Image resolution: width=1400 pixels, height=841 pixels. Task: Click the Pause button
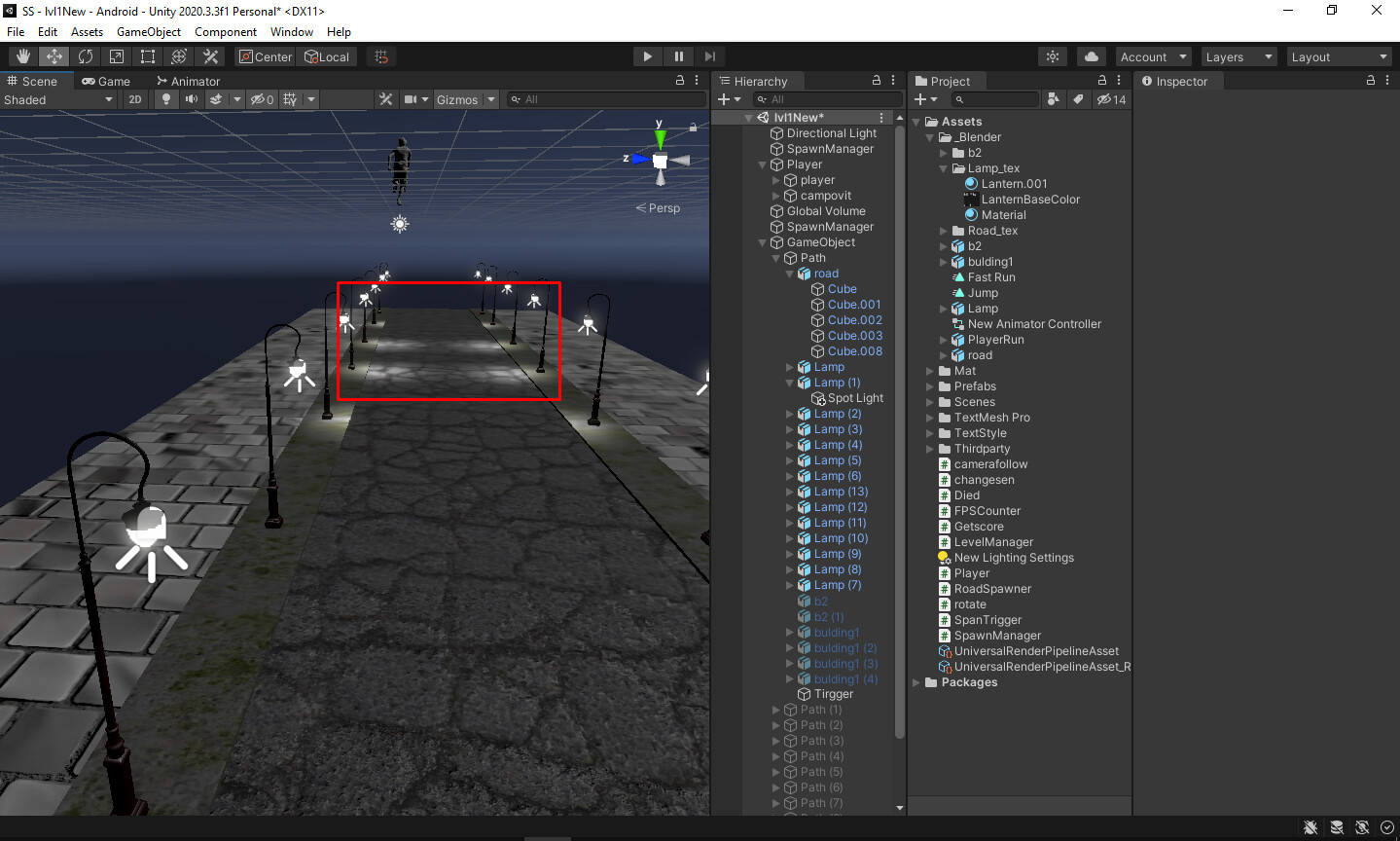point(678,56)
